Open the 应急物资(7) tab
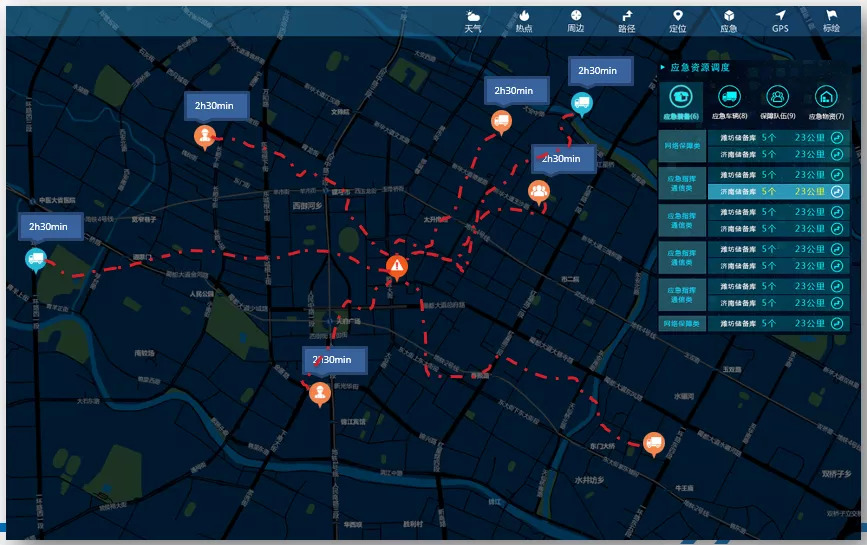The width and height of the screenshot is (867, 545). click(825, 103)
